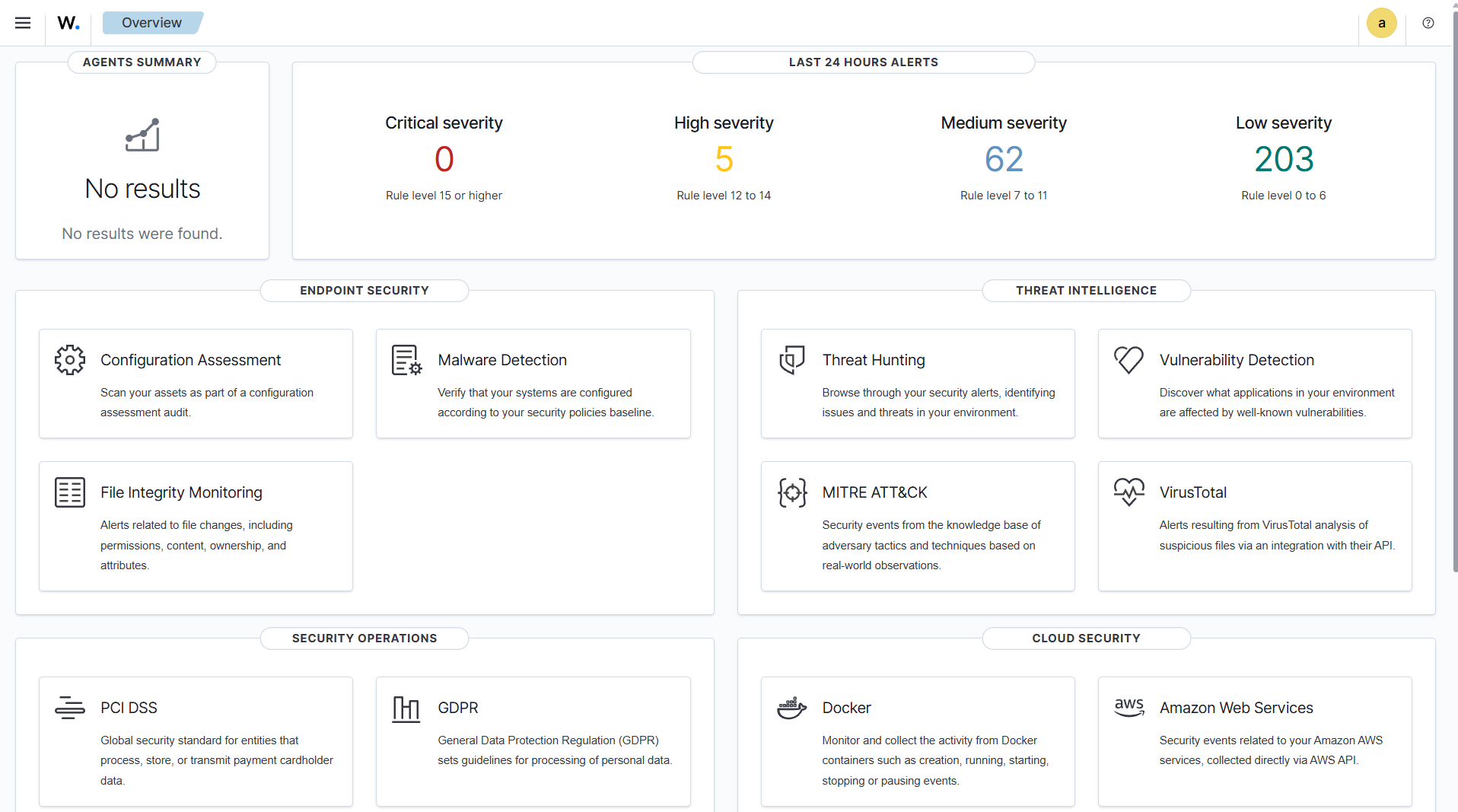Click 'Rule level 12 to 14' text
Image resolution: width=1458 pixels, height=812 pixels.
[724, 196]
